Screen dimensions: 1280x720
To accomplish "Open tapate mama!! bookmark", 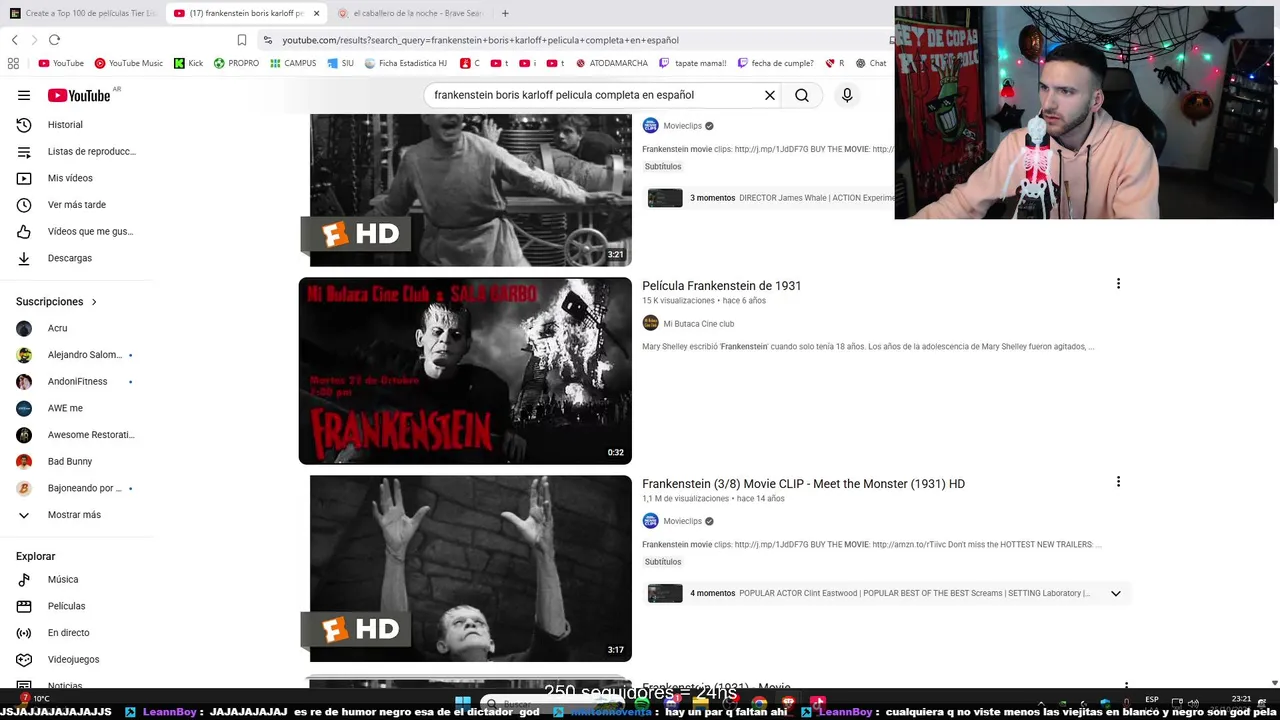I will [x=692, y=63].
